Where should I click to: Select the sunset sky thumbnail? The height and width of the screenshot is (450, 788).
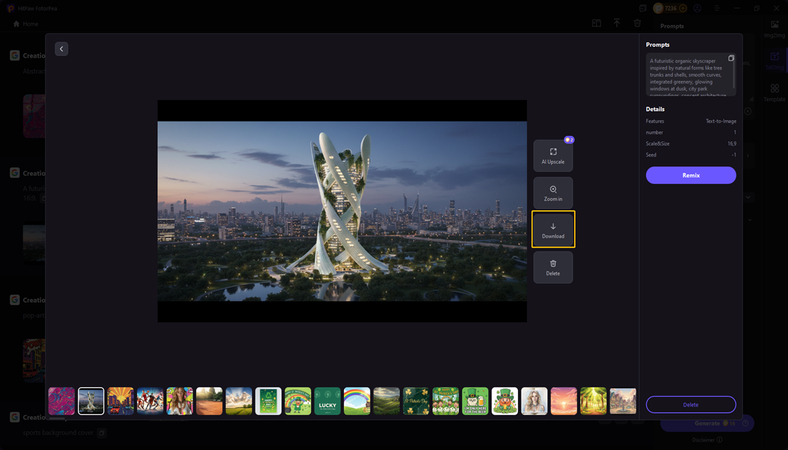(x=564, y=401)
